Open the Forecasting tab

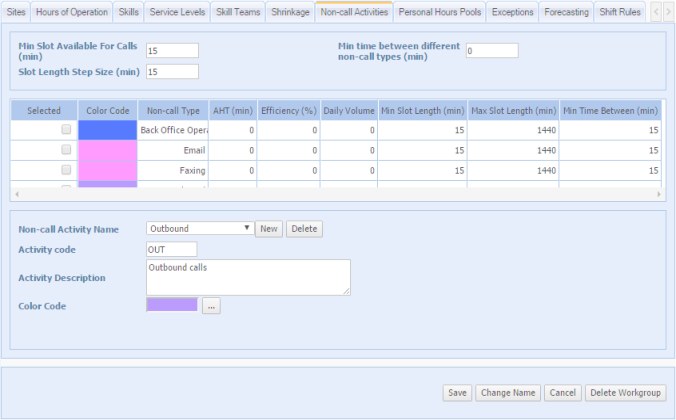pyautogui.click(x=567, y=12)
